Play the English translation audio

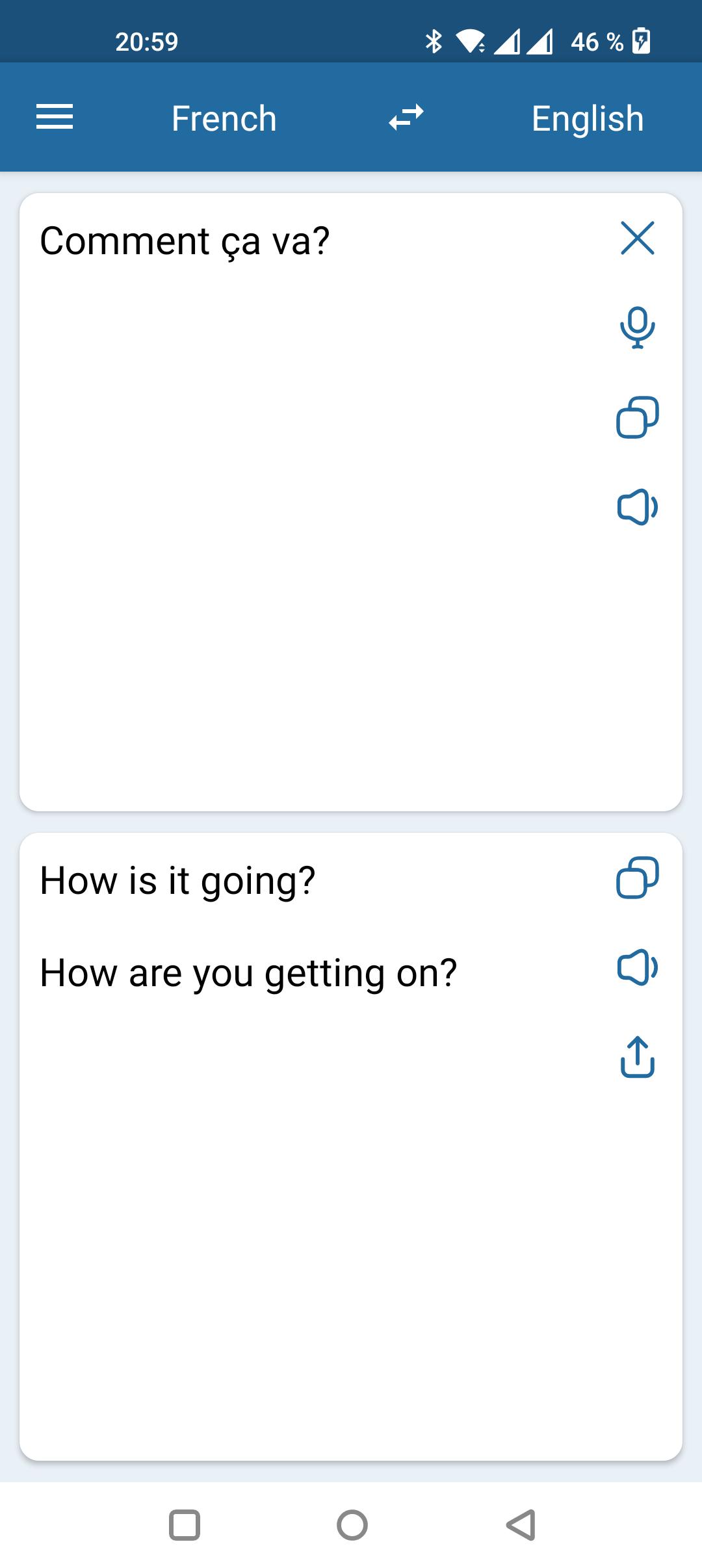coord(638,967)
